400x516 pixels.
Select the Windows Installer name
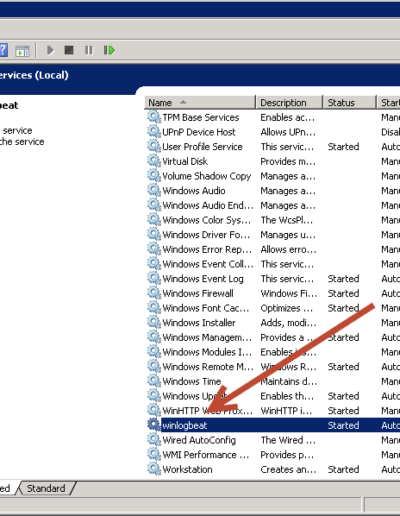(199, 323)
